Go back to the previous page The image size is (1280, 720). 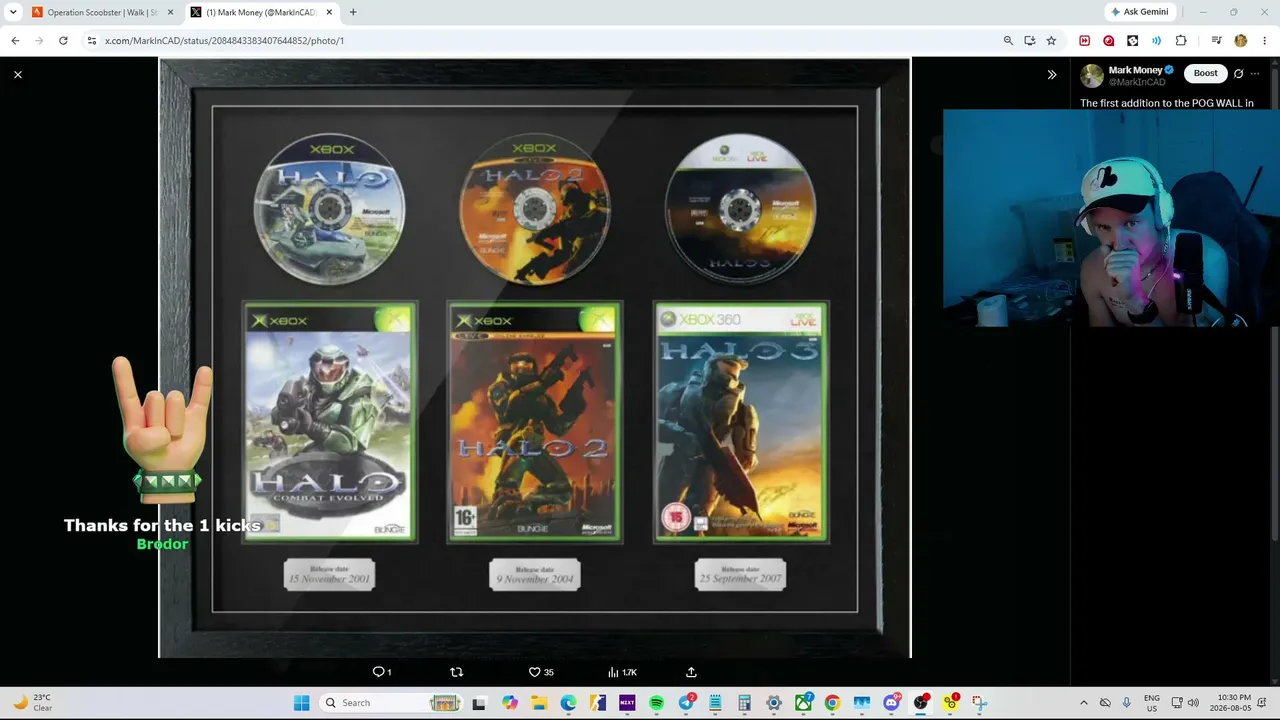[x=15, y=41]
